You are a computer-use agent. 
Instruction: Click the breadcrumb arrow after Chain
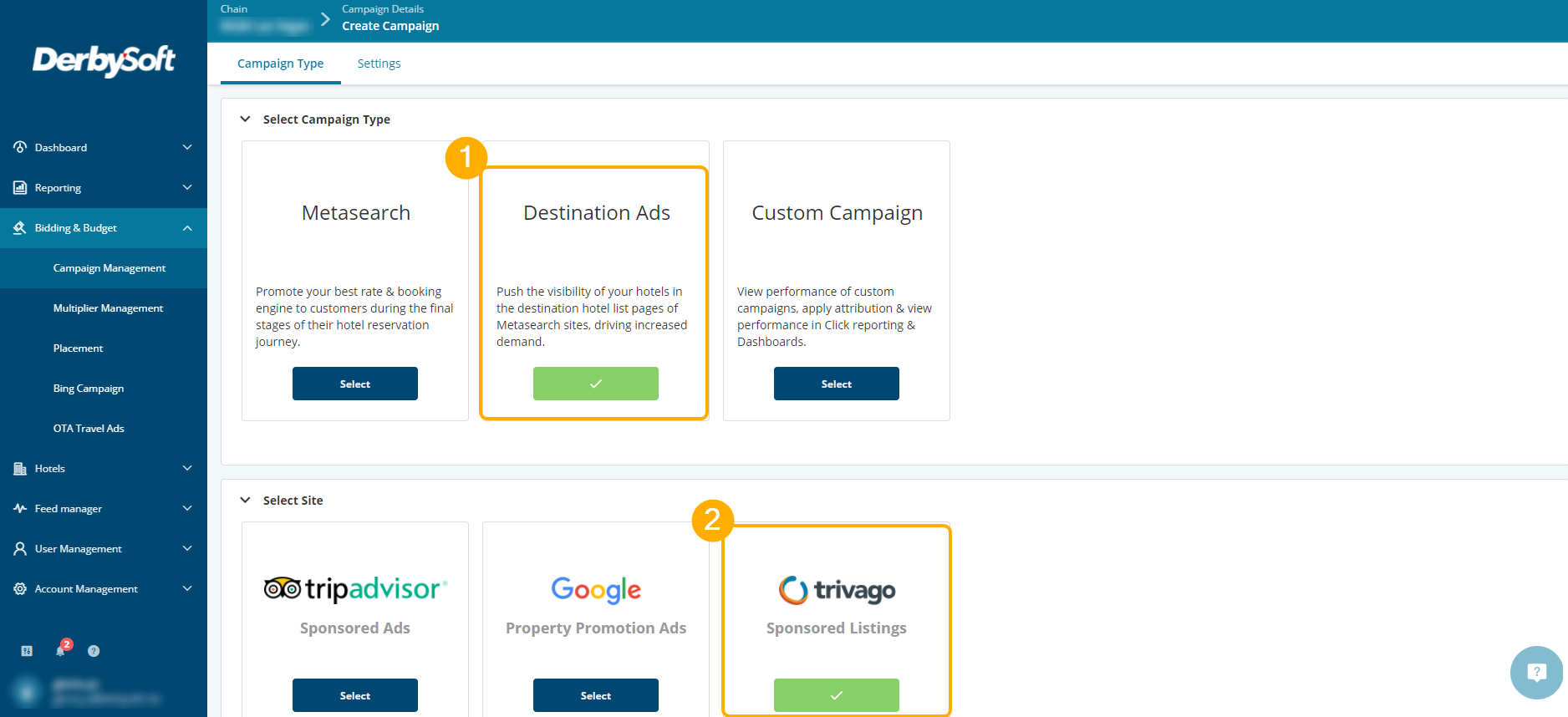tap(325, 18)
